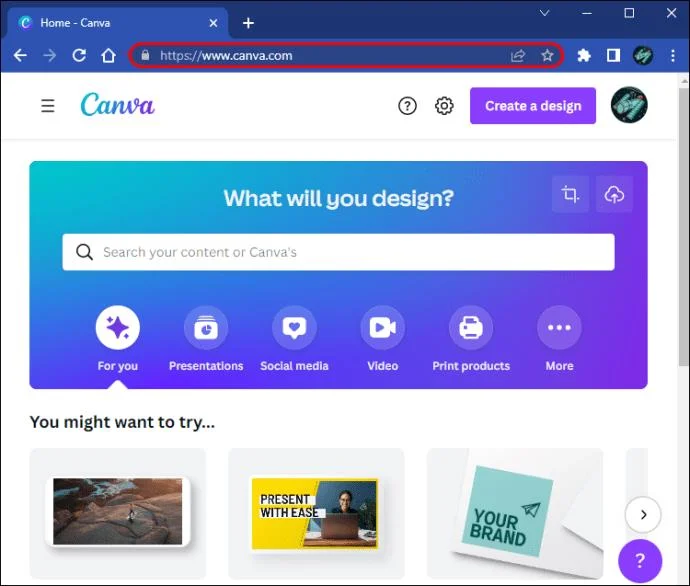Open Canva hamburger side menu

(48, 106)
